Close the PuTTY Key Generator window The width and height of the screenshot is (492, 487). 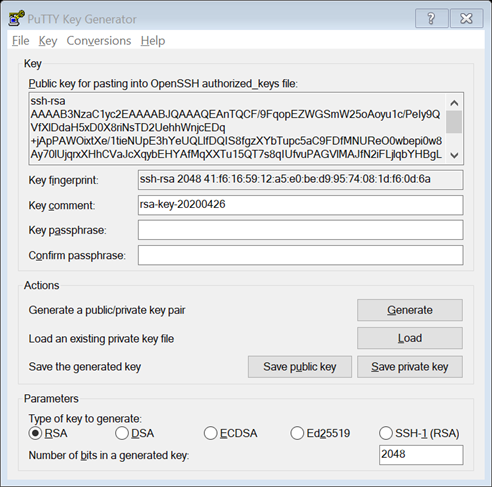click(x=466, y=18)
